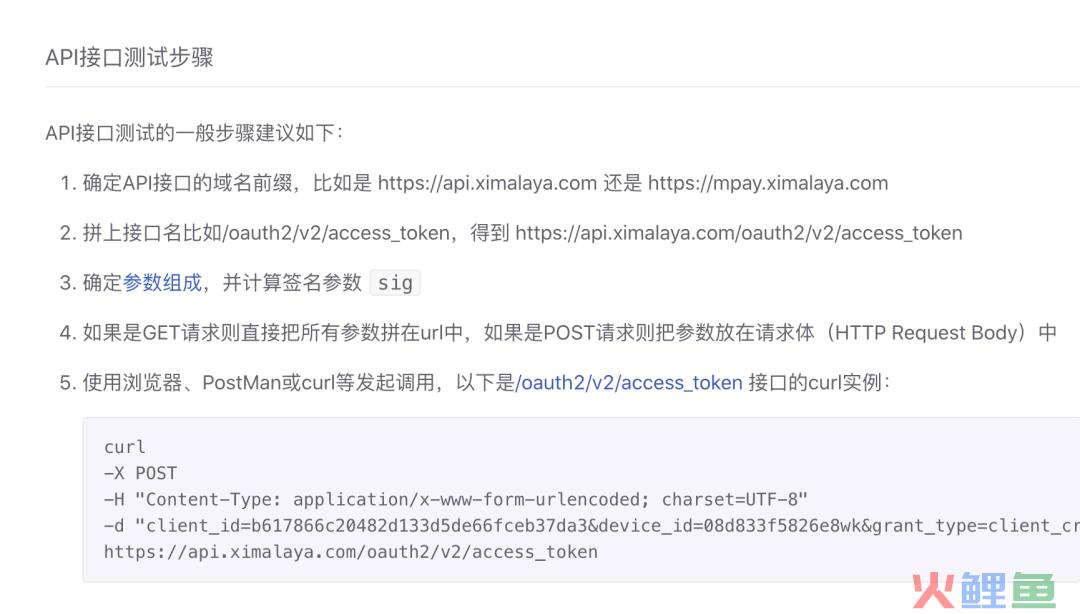This screenshot has height=614, width=1080.
Task: Click the Content-Type header line
Action: (455, 499)
